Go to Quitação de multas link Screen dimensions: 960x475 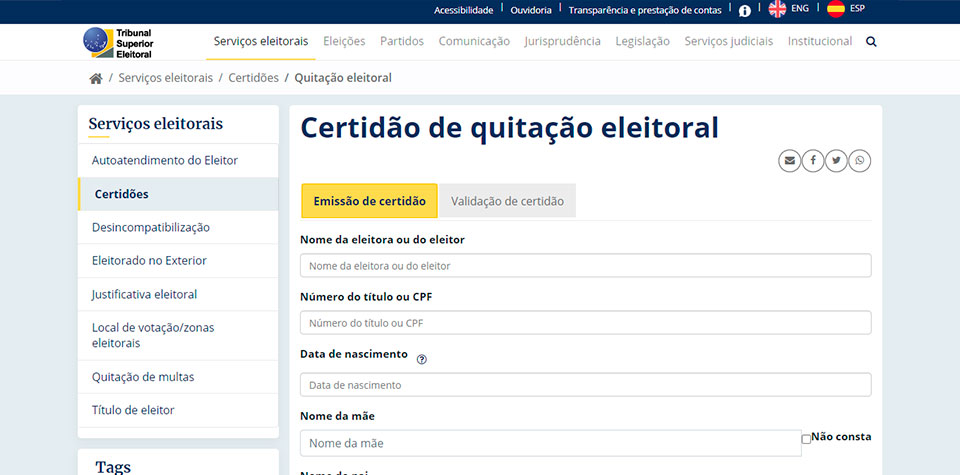click(x=143, y=377)
